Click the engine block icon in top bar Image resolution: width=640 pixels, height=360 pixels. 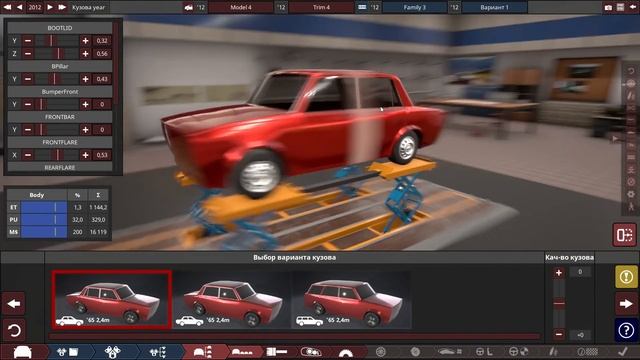(x=362, y=7)
